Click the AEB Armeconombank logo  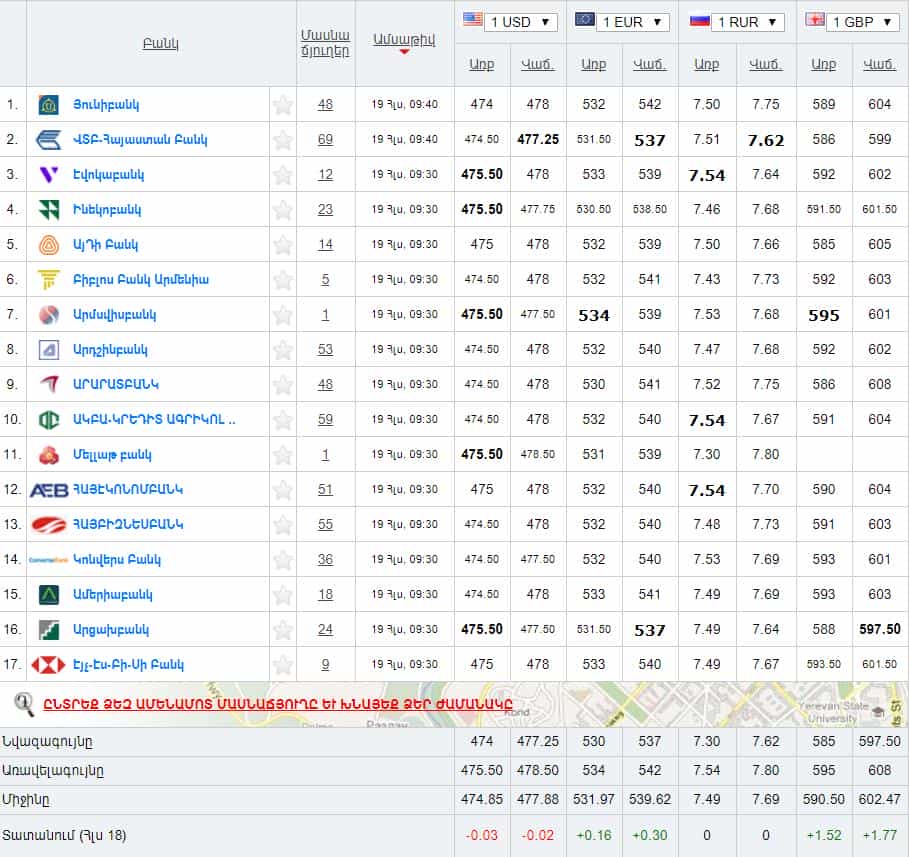tap(48, 490)
